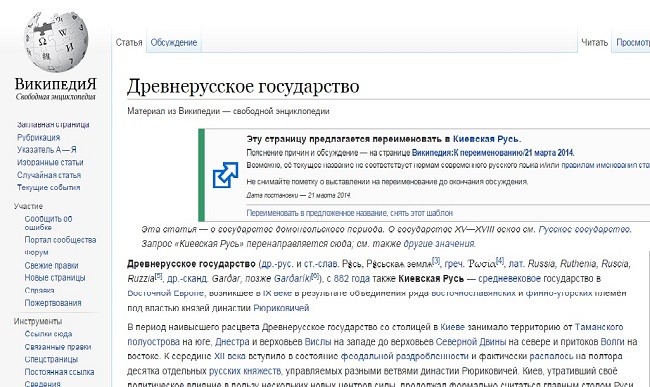Click снять этот шаблон link
650x387 pixels.
coord(422,213)
